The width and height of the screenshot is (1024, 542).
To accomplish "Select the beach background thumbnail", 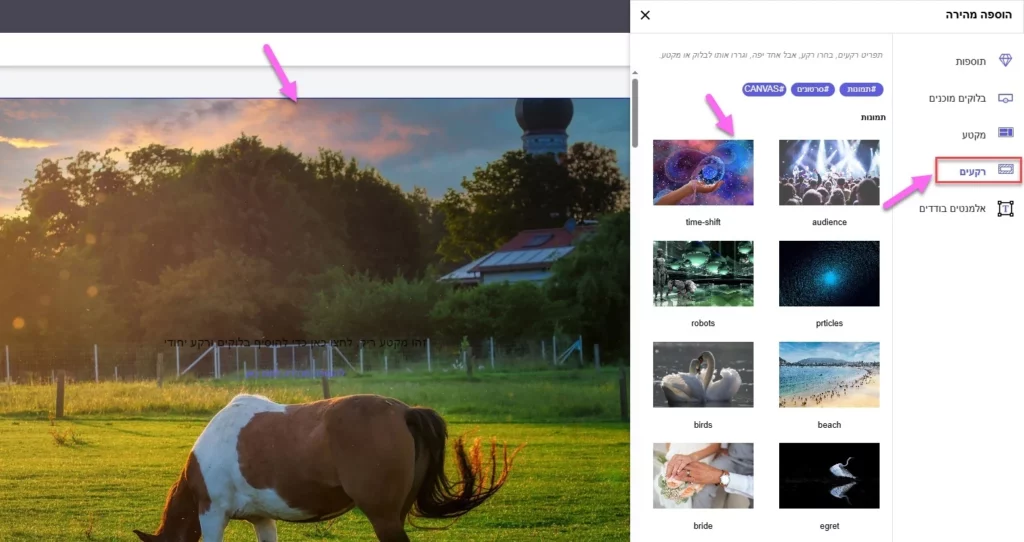I will (829, 374).
